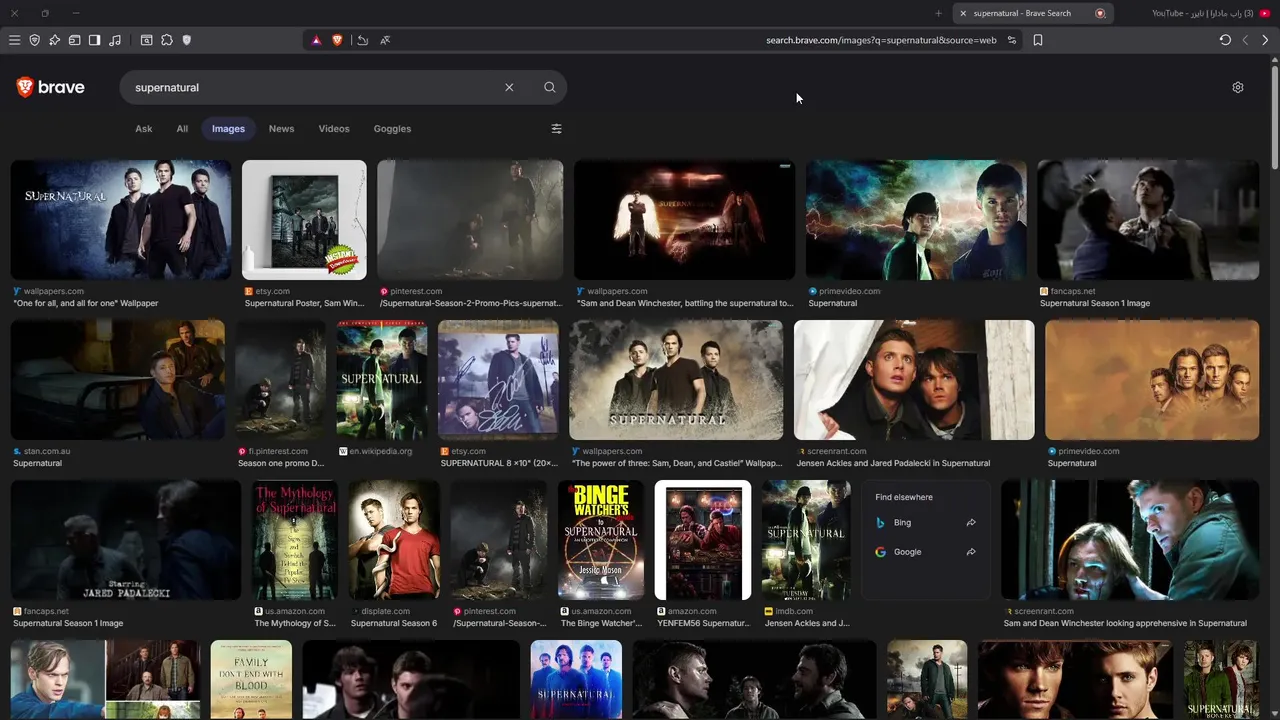Screen dimensions: 1280x720
Task: Submit search with magnifier icon
Action: 549,87
